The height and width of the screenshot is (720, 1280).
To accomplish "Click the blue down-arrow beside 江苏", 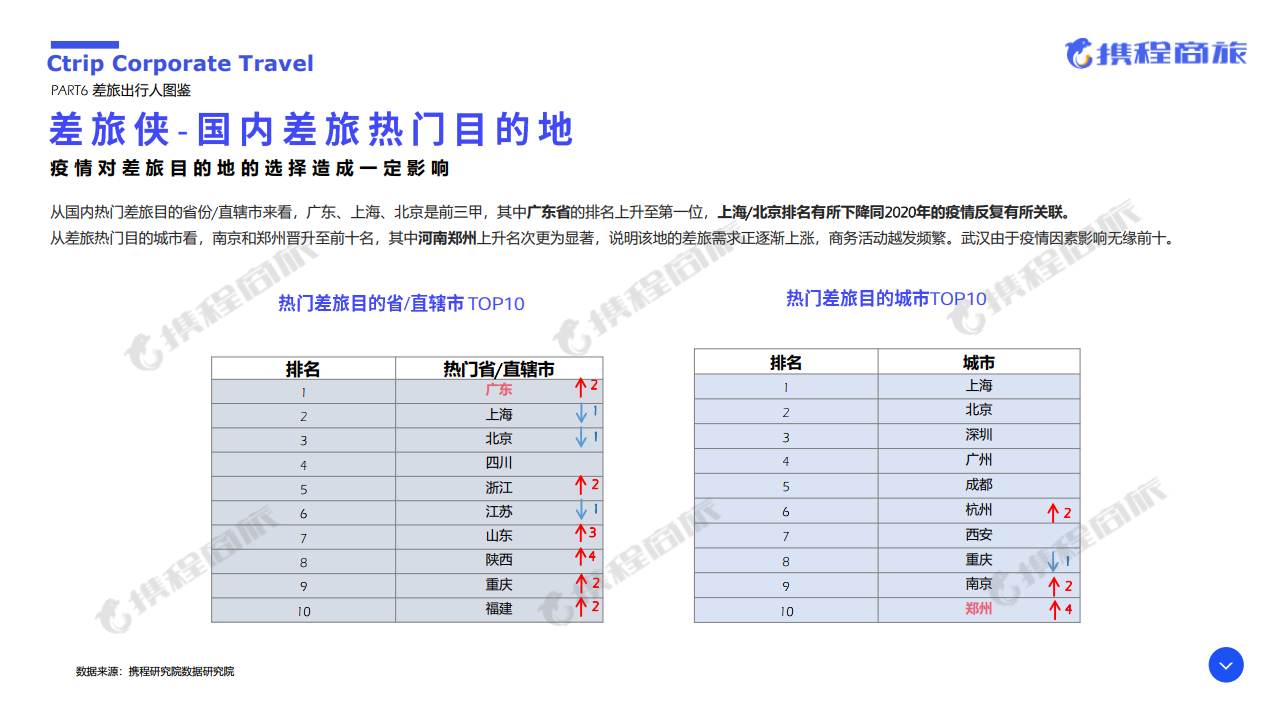I will 580,512.
